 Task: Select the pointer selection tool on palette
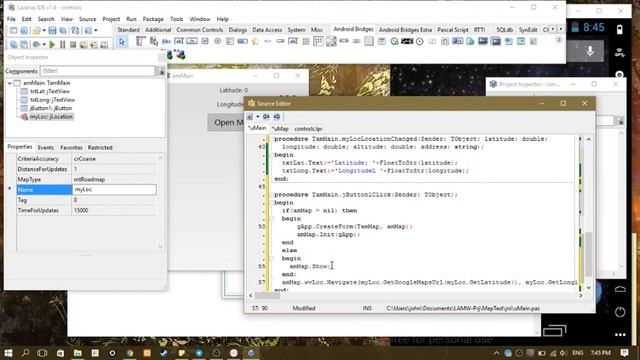coord(122,42)
